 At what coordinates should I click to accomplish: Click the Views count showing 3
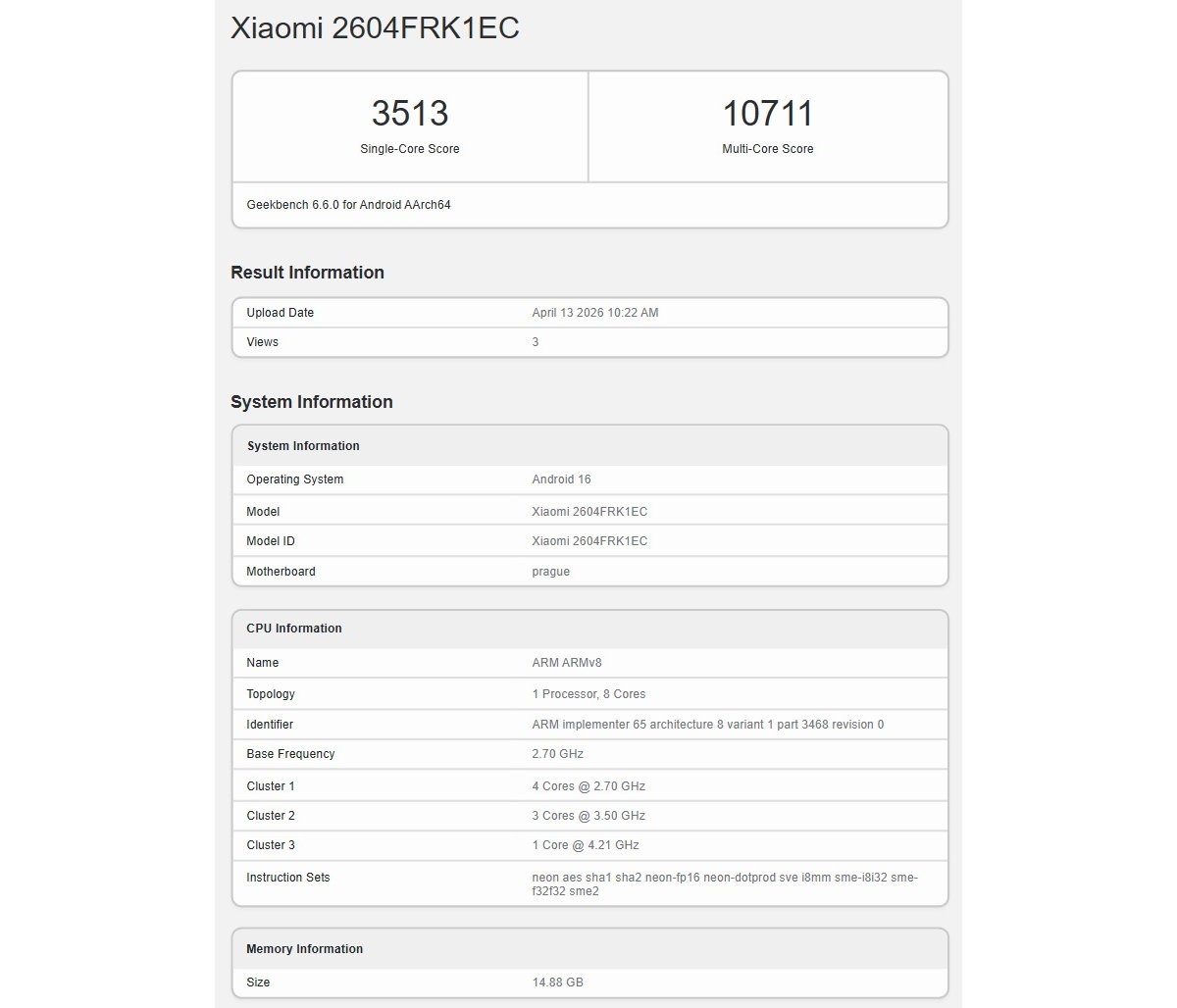pos(535,341)
